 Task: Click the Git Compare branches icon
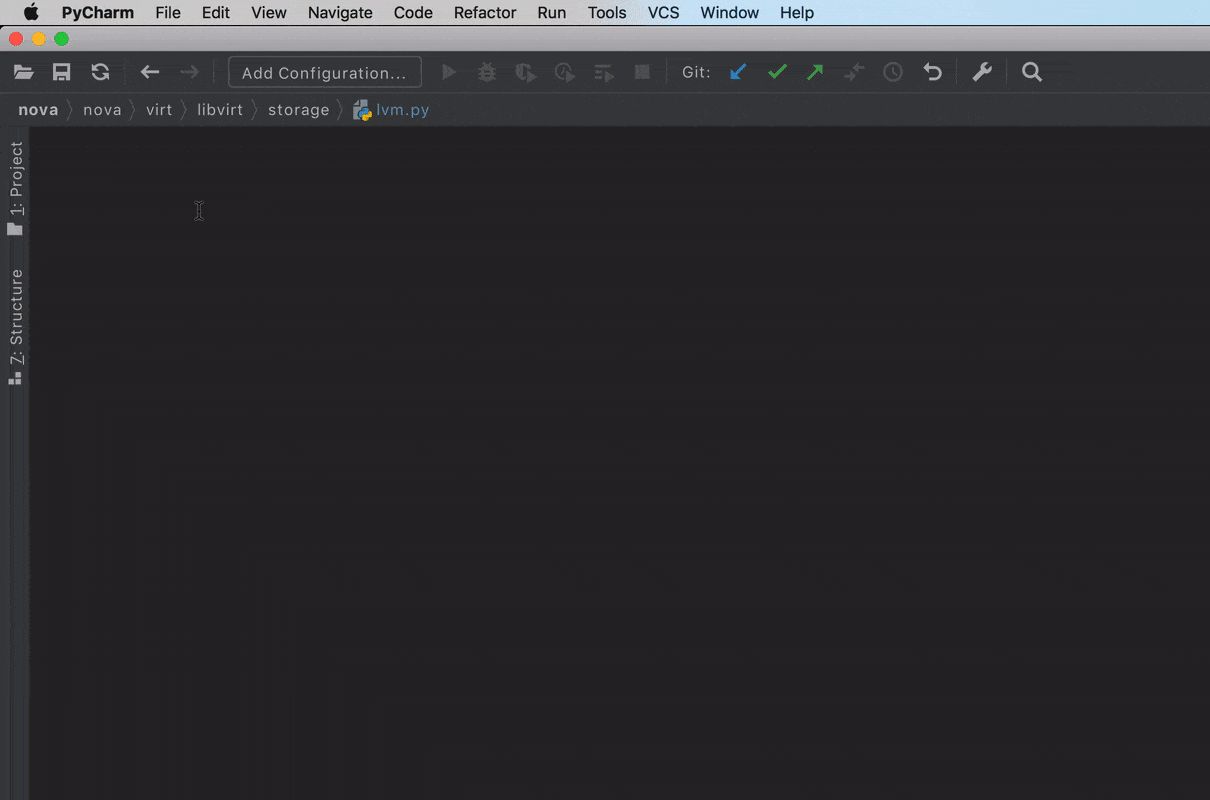click(854, 72)
